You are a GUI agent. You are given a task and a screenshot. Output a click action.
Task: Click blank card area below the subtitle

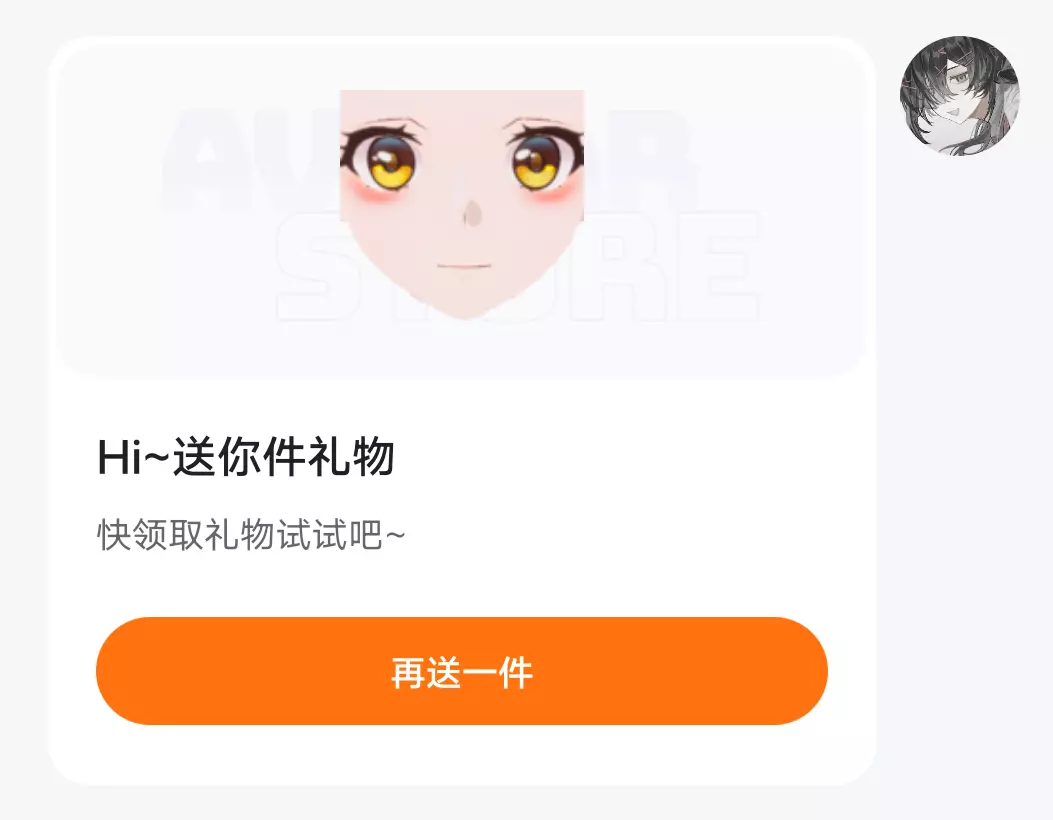point(462,584)
